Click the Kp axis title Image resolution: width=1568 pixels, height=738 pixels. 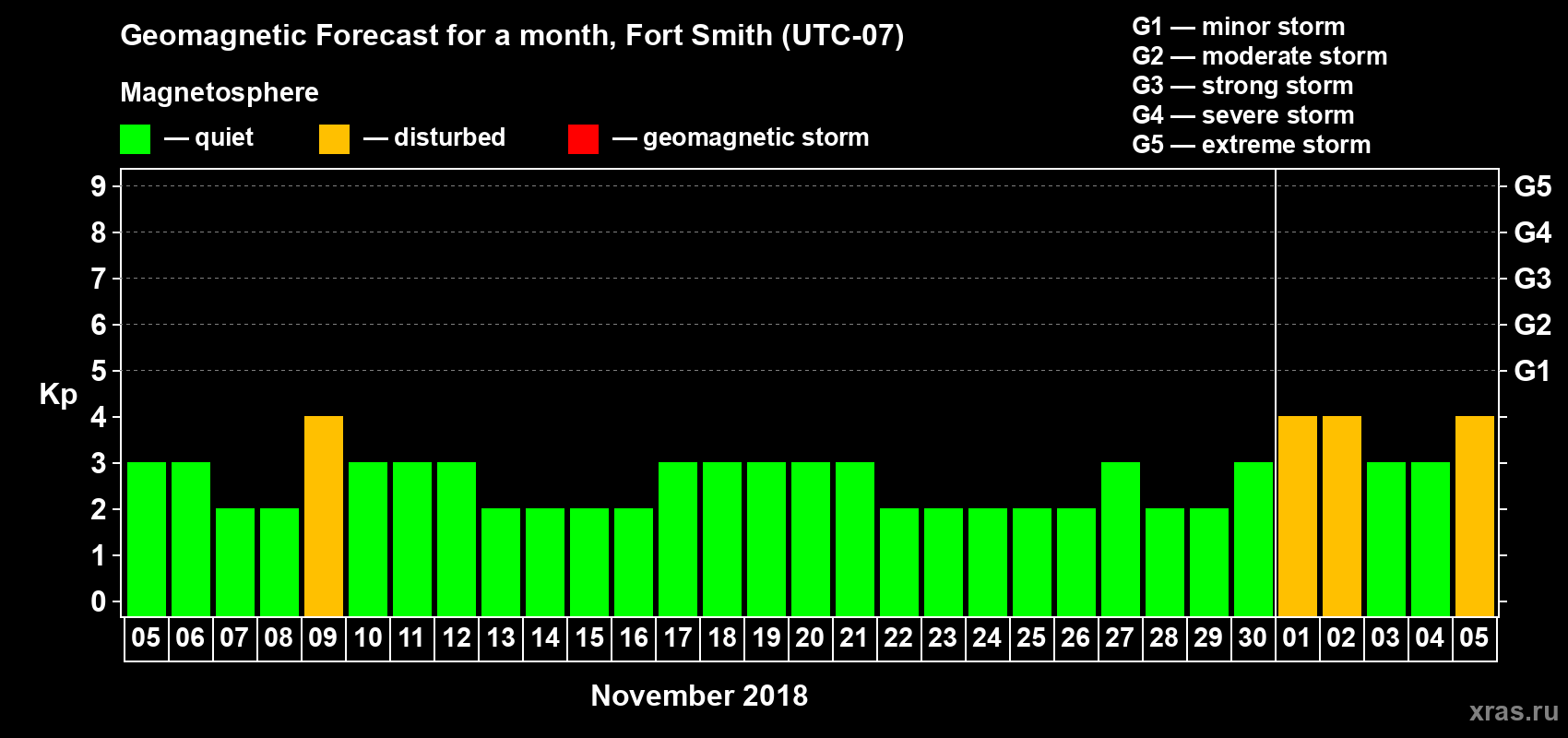click(58, 394)
